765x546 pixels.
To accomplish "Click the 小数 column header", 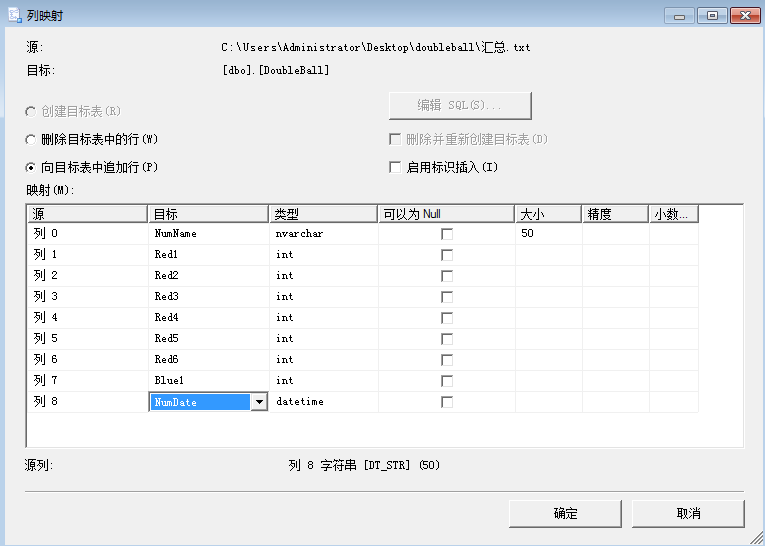I will (674, 214).
